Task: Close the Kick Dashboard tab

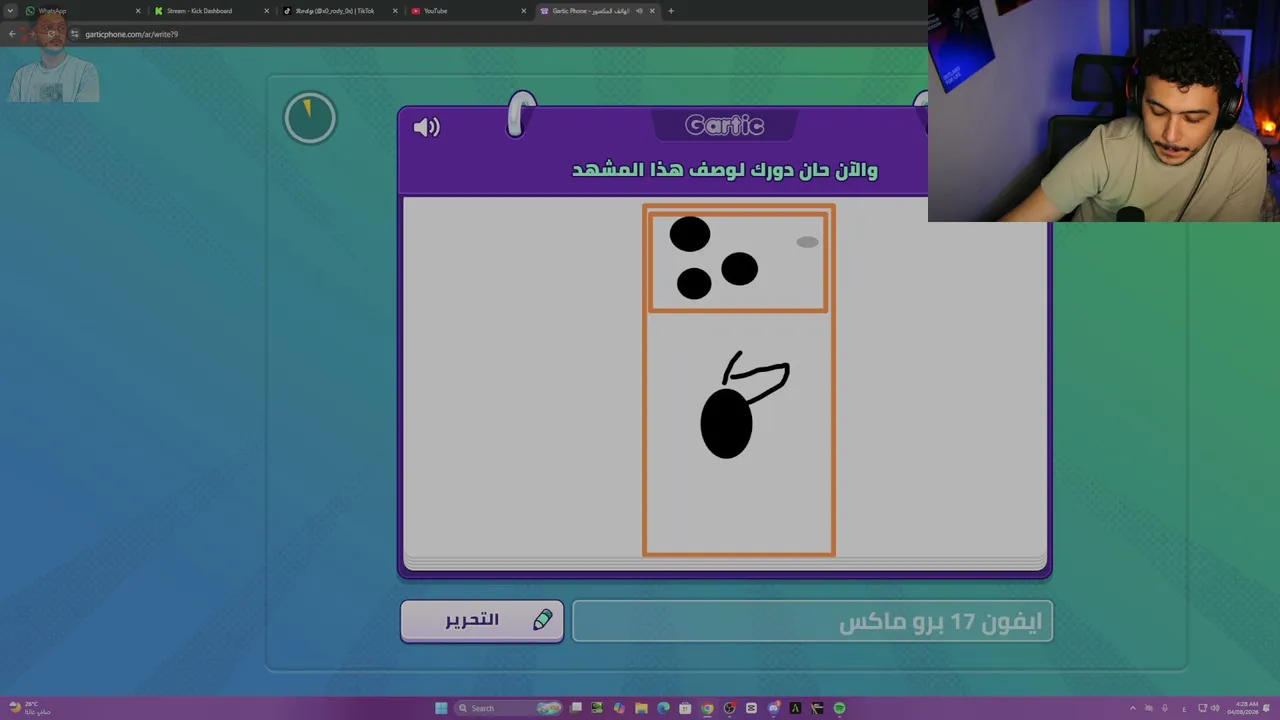Action: (x=266, y=11)
